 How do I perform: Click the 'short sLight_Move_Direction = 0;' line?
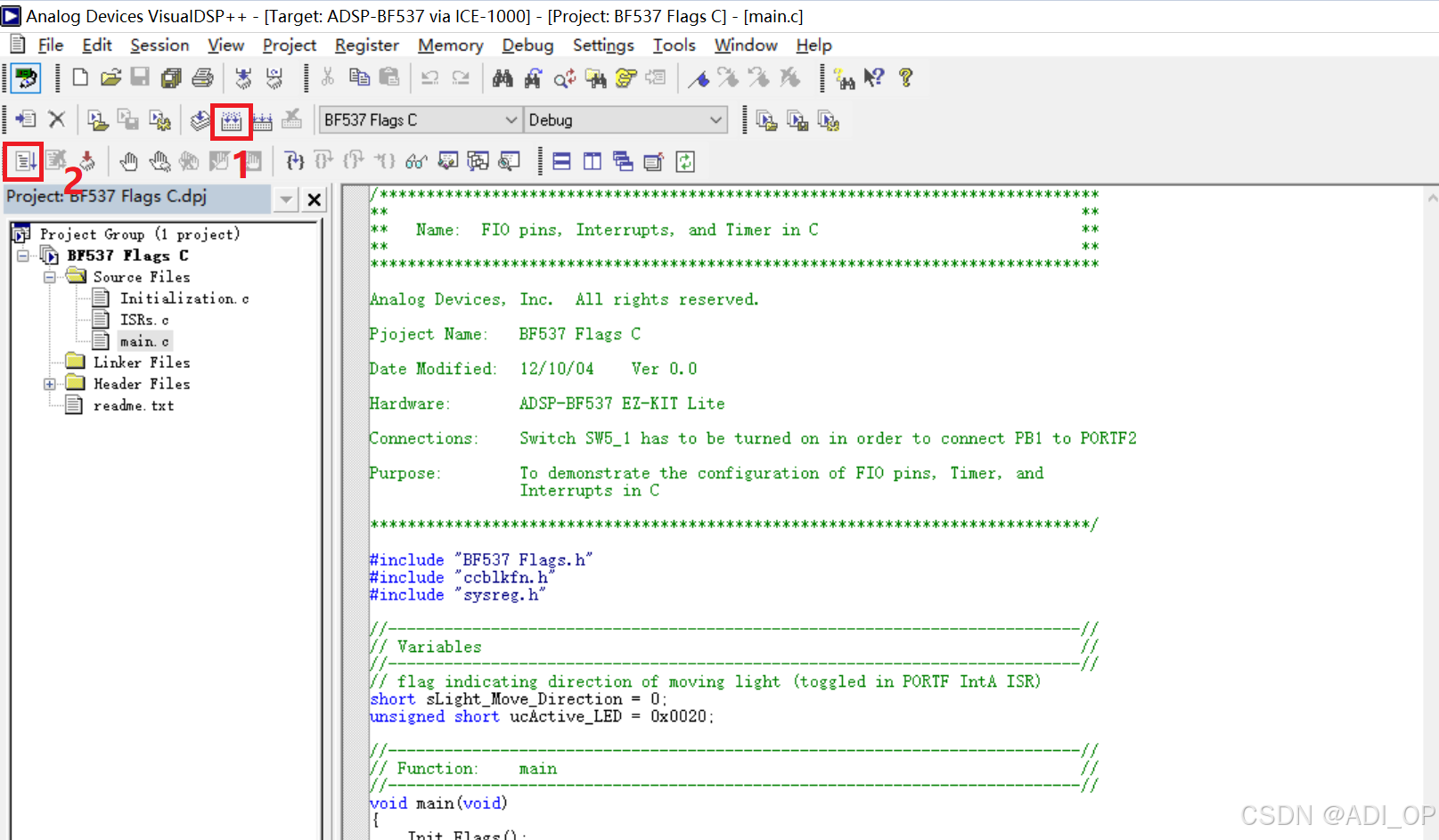pos(518,698)
